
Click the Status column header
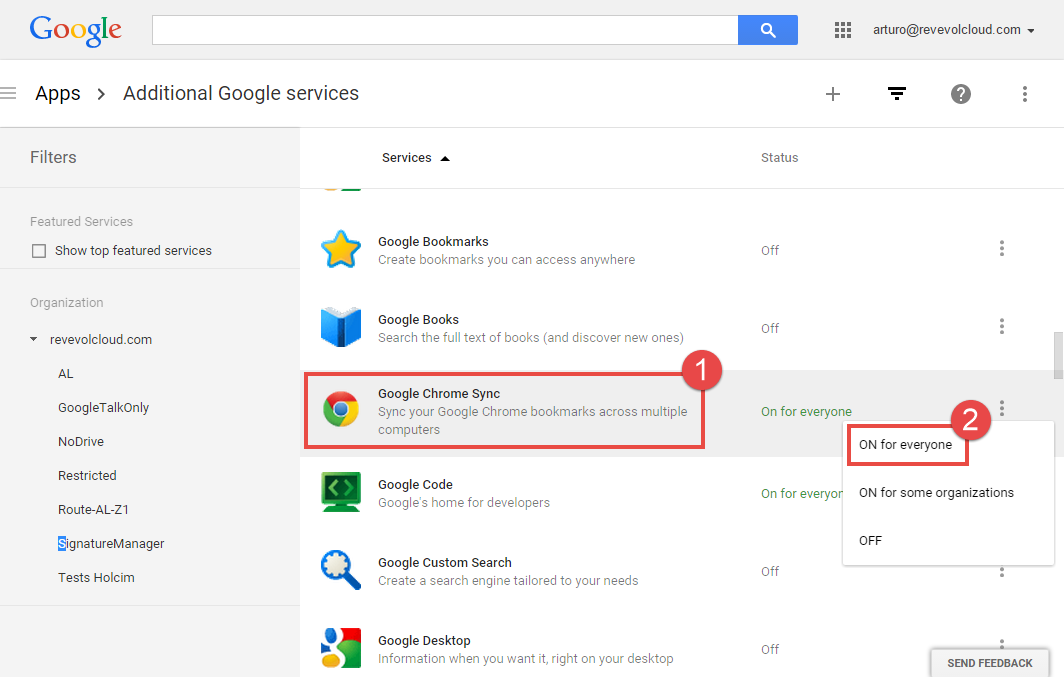point(779,157)
